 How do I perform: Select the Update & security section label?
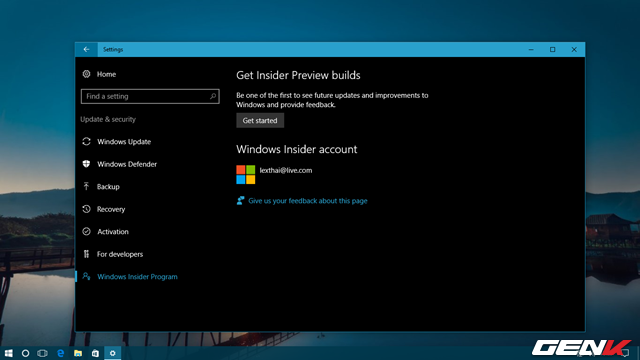click(108, 119)
